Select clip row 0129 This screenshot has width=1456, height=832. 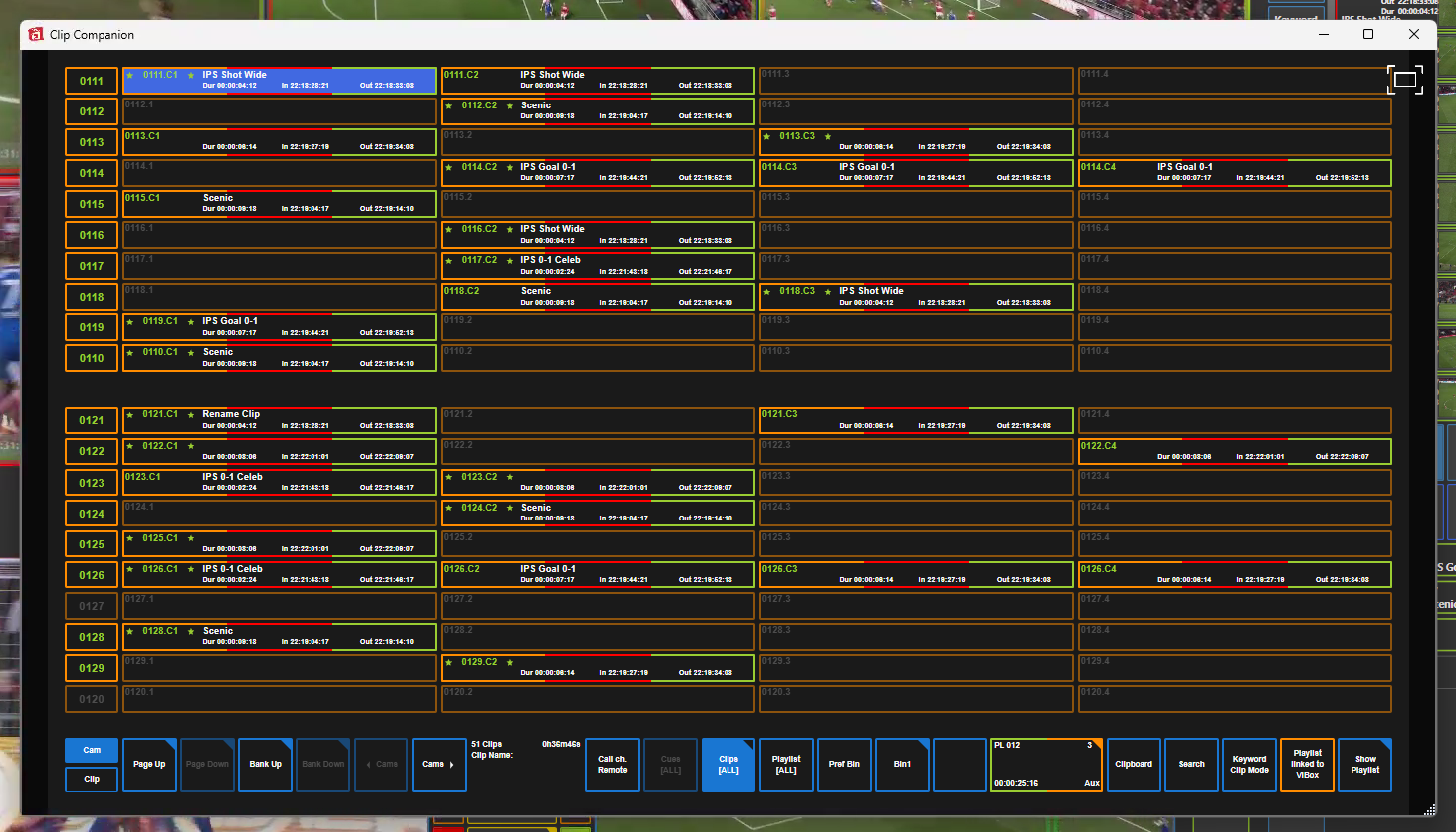(x=92, y=668)
